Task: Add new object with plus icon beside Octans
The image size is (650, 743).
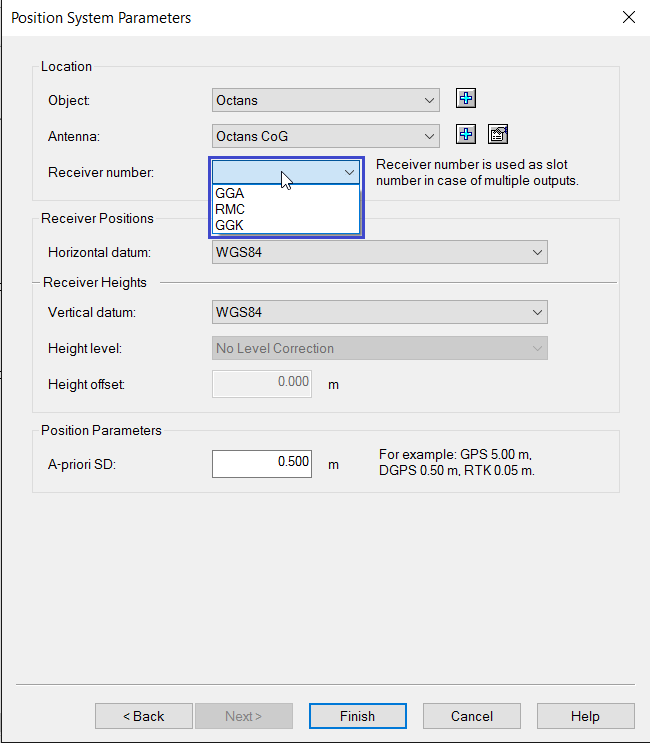Action: (466, 99)
